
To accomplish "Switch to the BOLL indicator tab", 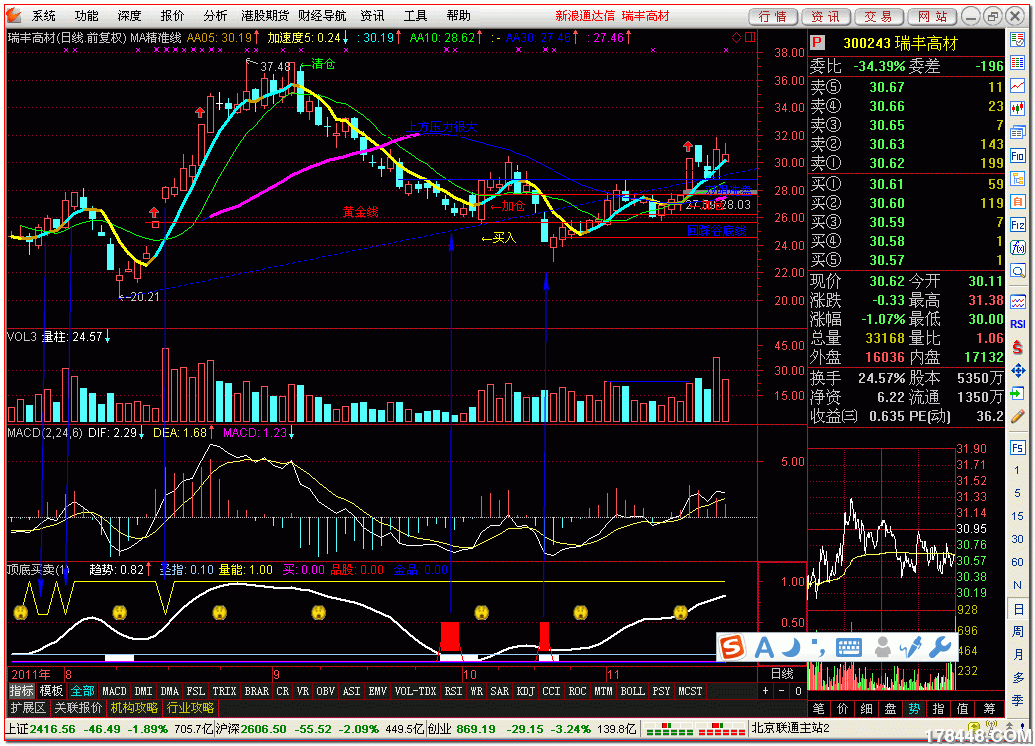I will point(632,691).
